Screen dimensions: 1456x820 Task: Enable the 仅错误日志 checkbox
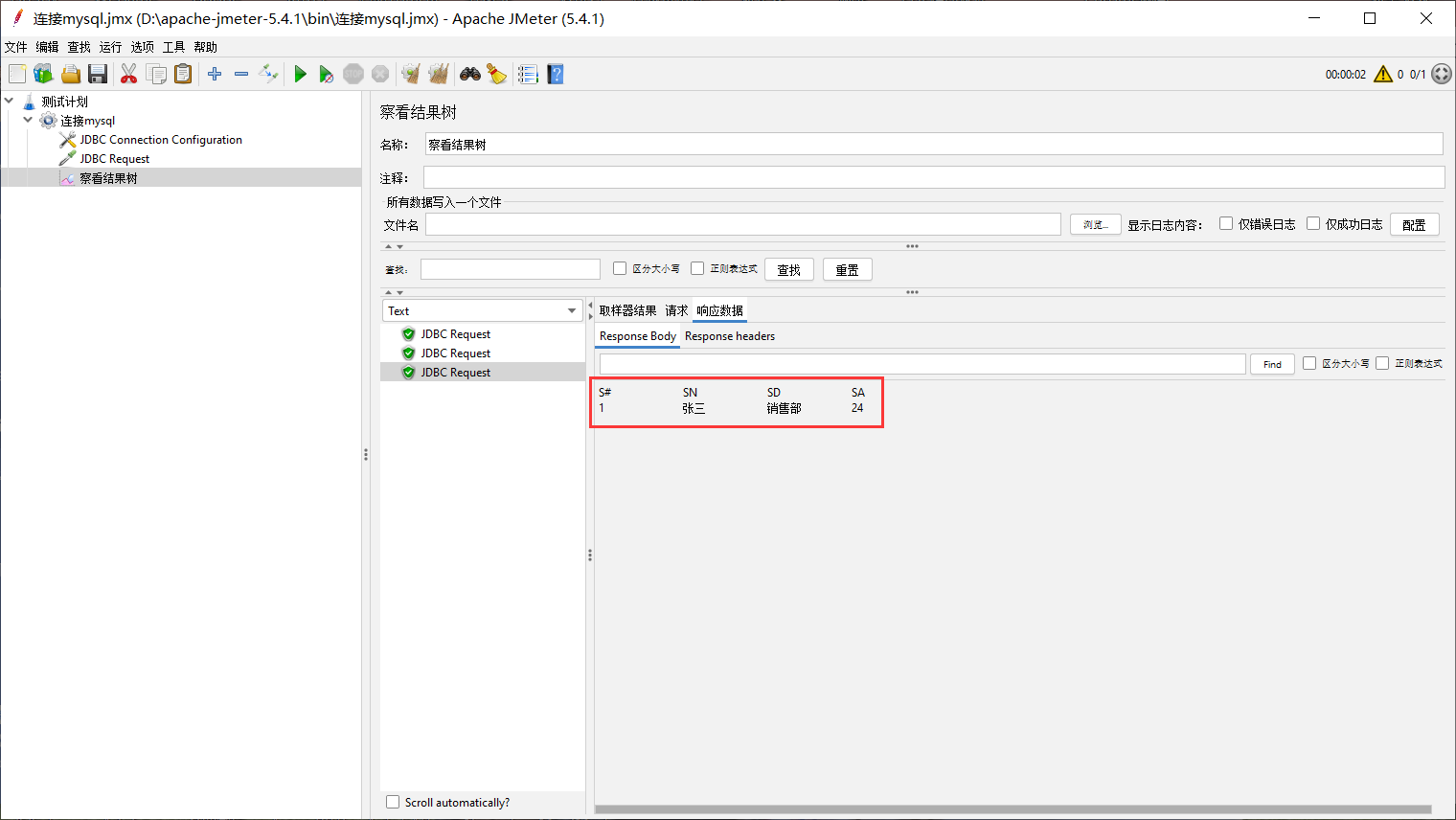point(1226,223)
